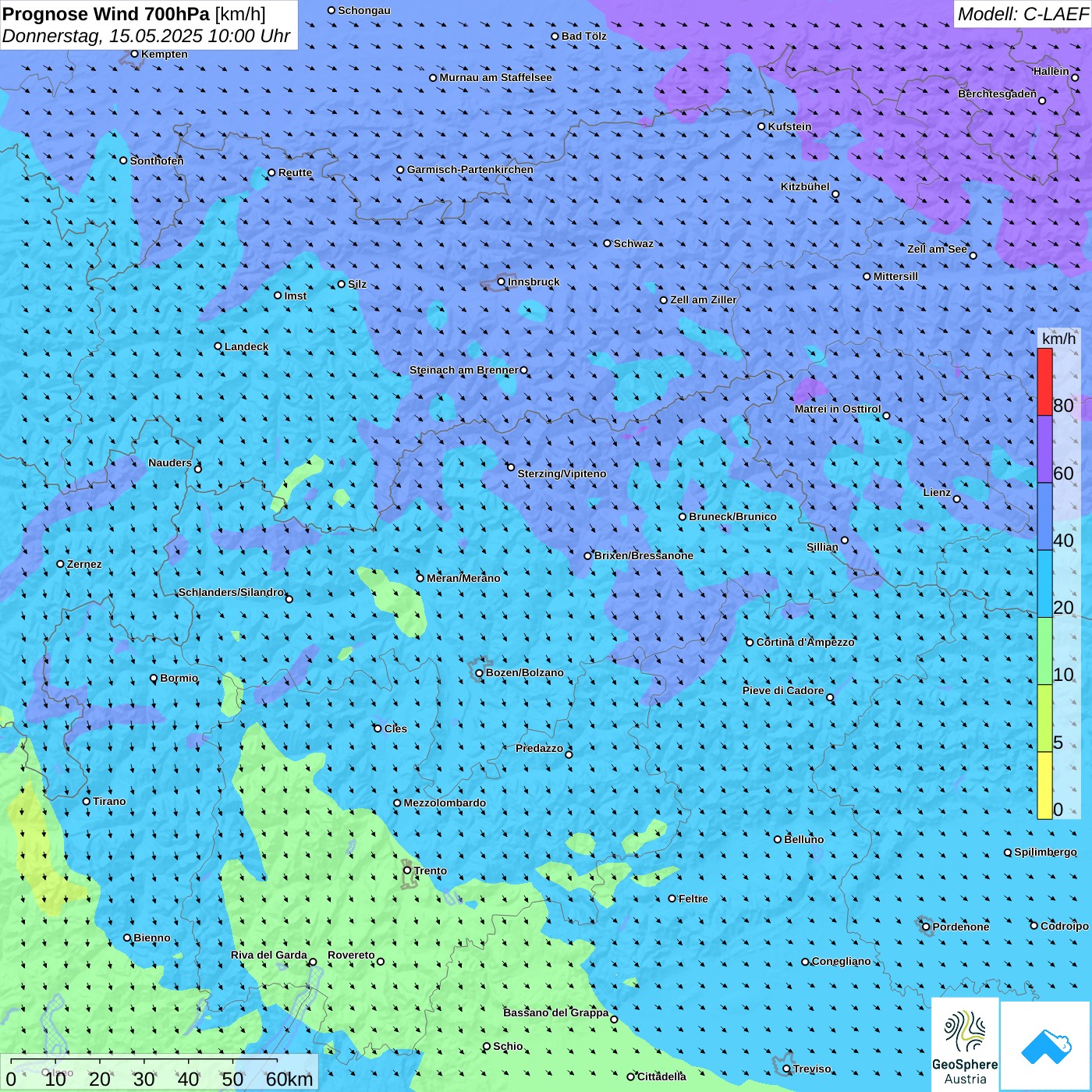Click the 'Schlanders/Silandro' label

[231, 592]
